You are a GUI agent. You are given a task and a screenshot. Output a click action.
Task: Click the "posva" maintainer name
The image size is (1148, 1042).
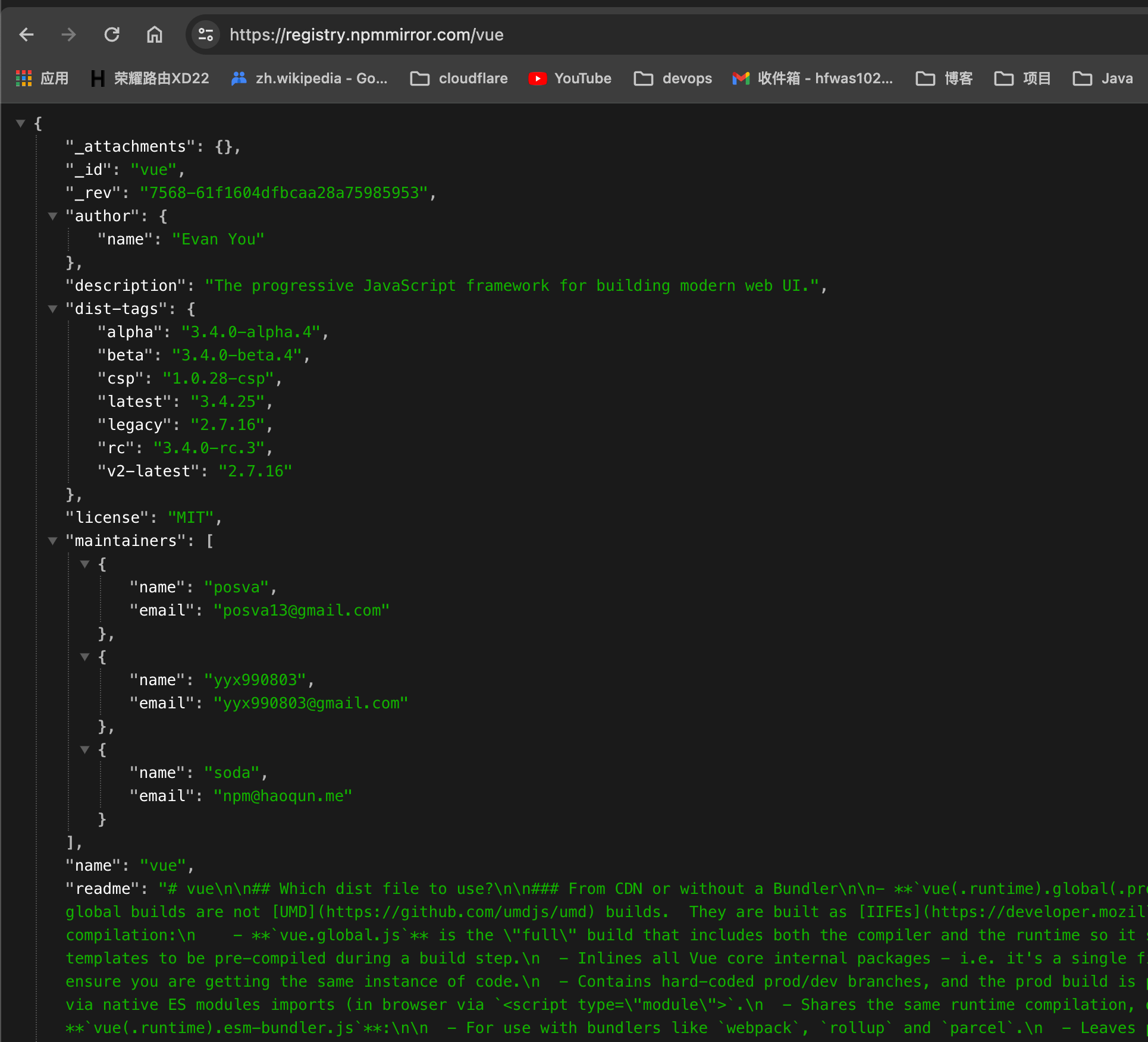237,587
